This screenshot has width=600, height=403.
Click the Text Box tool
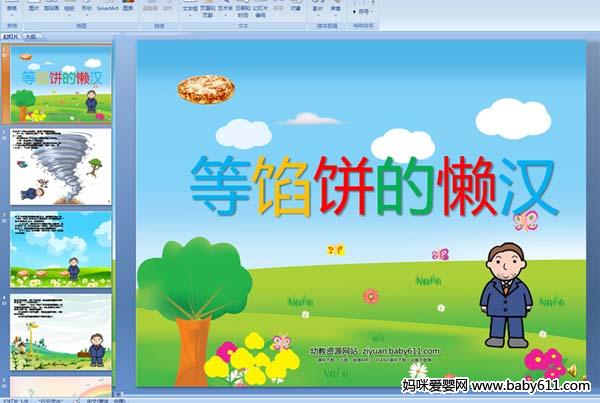(190, 8)
